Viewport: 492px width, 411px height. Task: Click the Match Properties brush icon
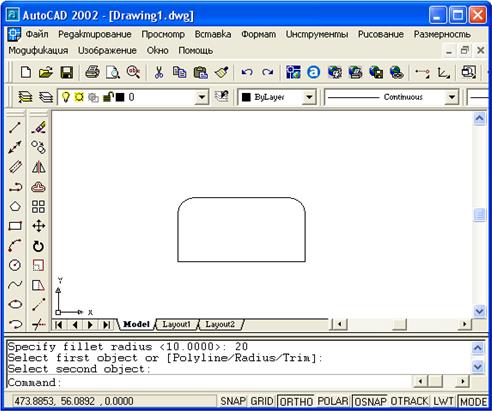coord(221,72)
